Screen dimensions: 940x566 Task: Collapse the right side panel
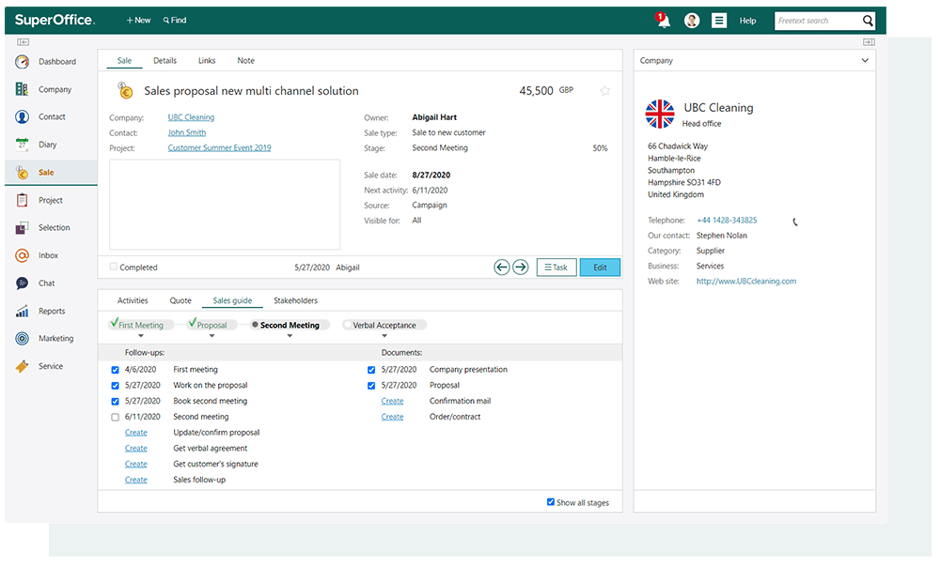pos(869,42)
